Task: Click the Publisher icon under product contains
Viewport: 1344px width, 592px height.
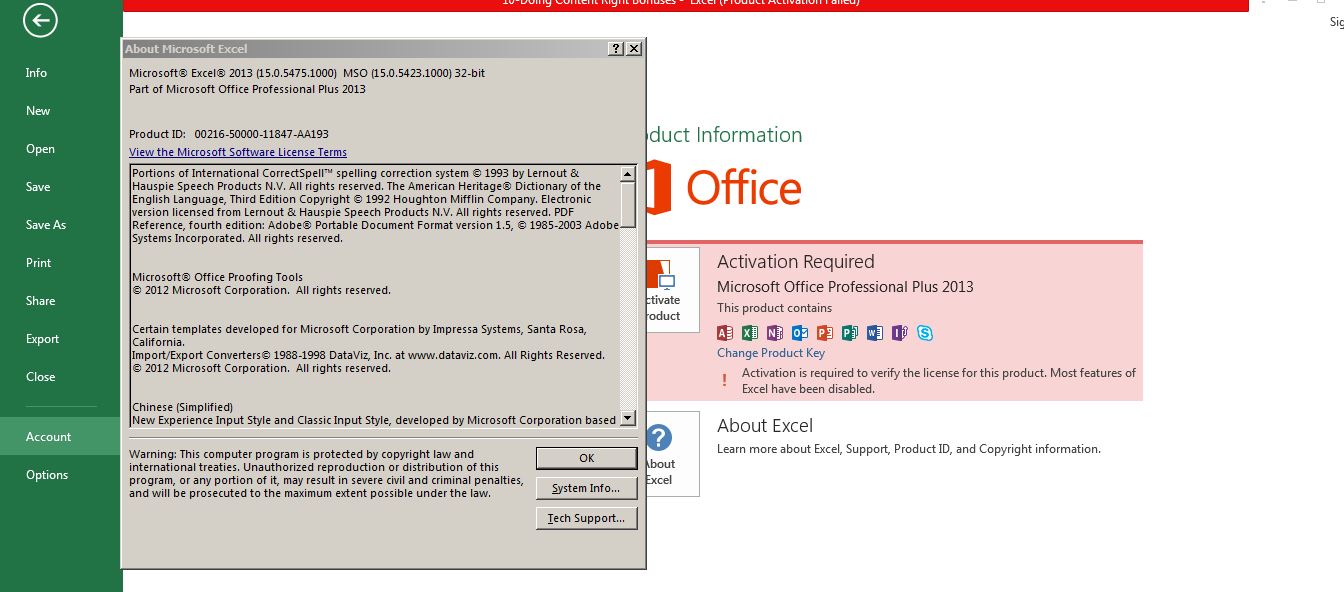Action: (850, 333)
